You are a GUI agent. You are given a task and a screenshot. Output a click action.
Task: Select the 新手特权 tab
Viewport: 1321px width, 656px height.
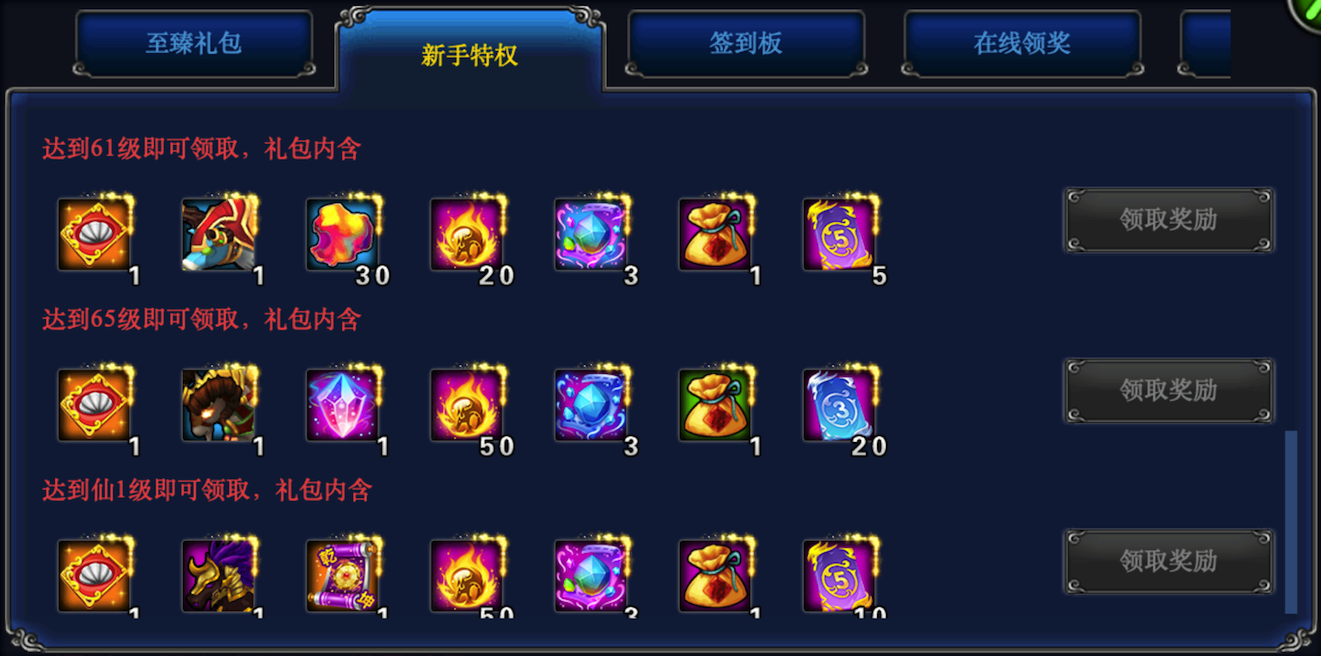[470, 54]
